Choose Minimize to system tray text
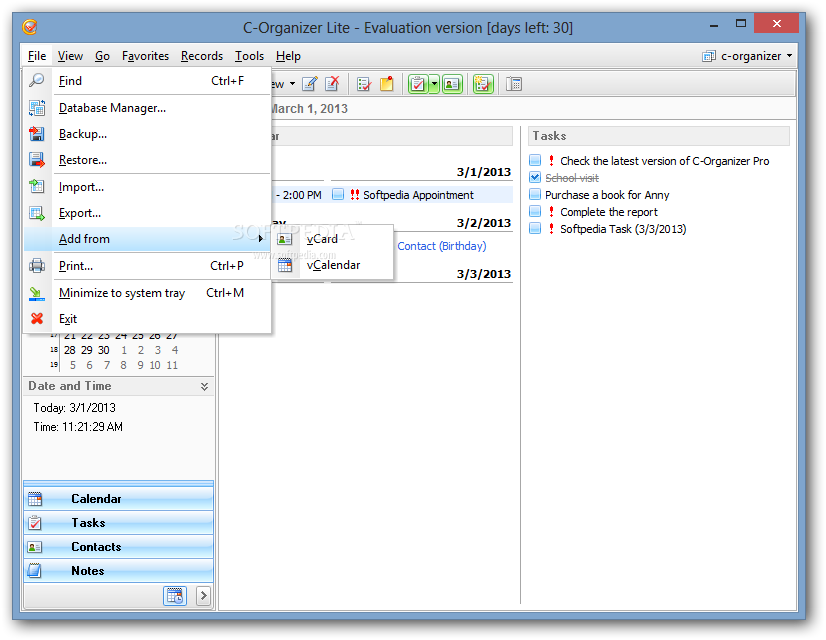The width and height of the screenshot is (826, 640). tap(122, 293)
